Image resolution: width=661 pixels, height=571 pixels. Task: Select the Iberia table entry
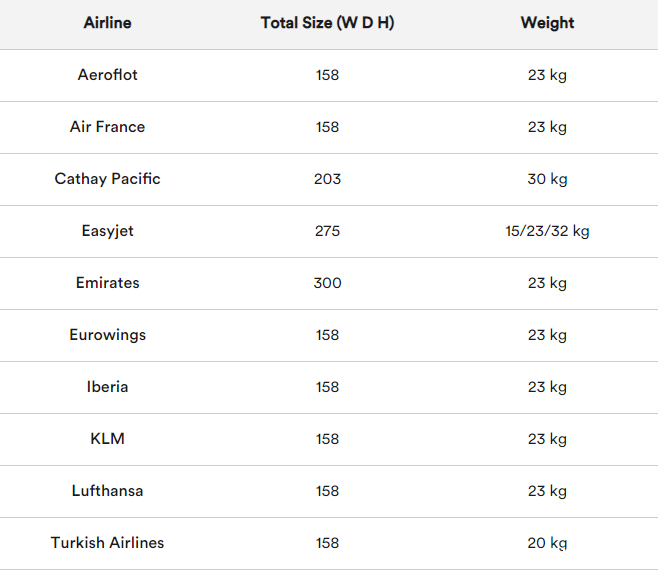click(x=107, y=387)
